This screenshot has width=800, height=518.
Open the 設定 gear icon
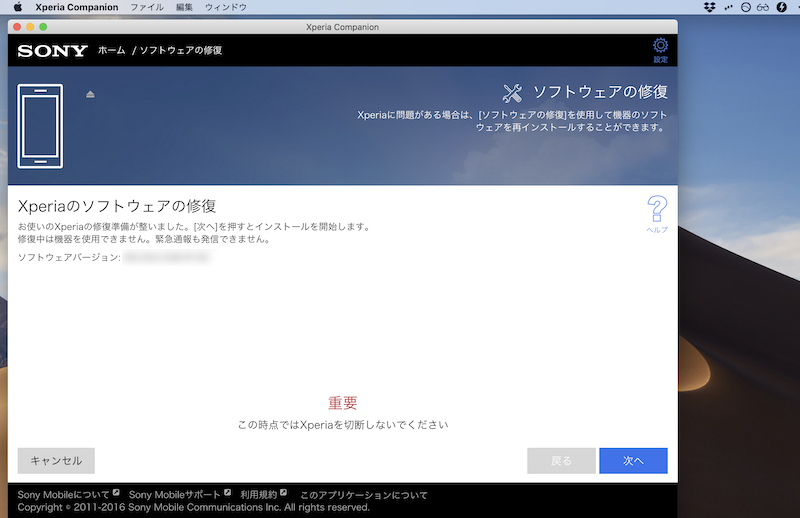coord(660,46)
